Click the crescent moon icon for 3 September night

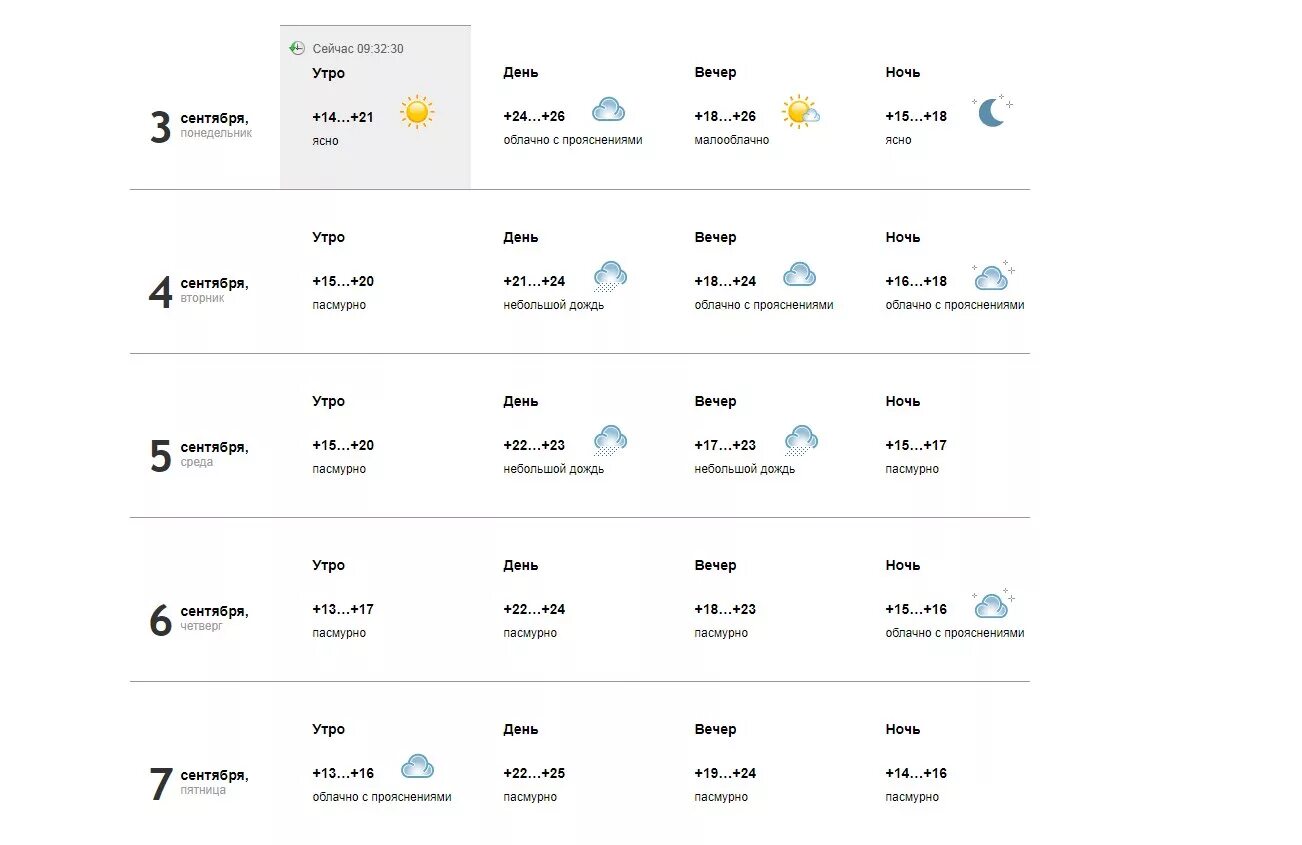[991, 111]
